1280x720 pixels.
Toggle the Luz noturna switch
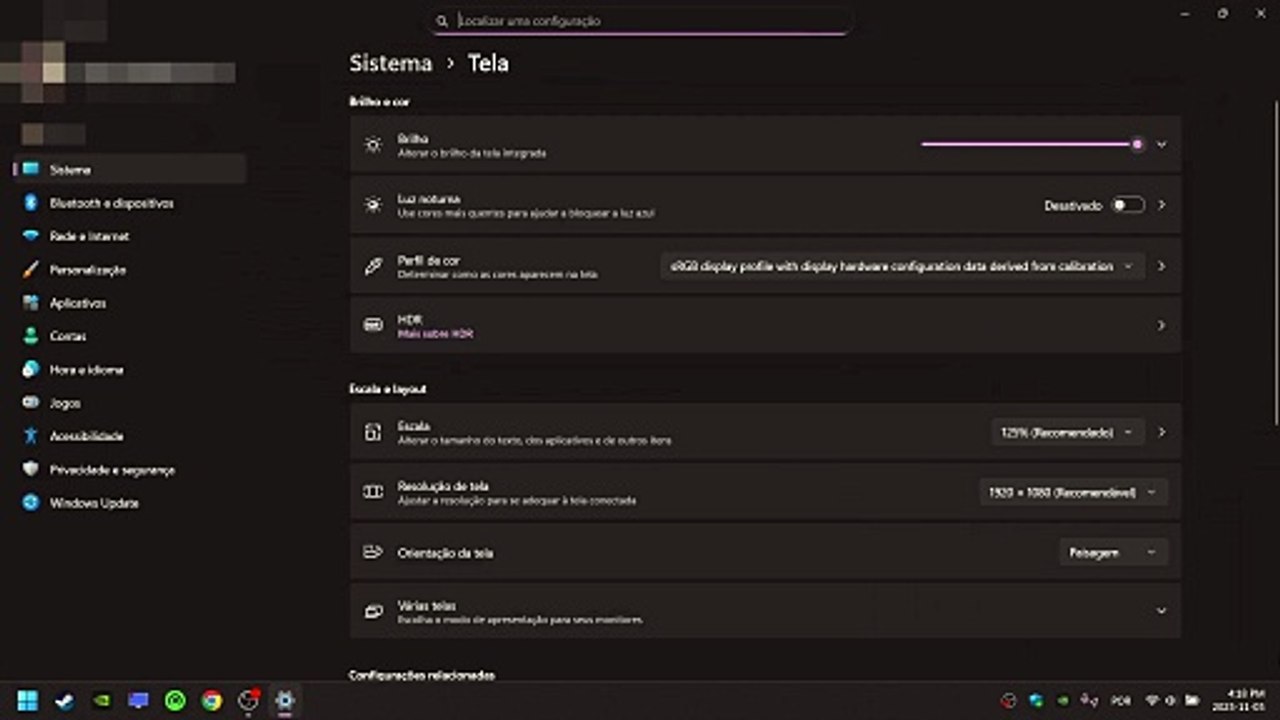pos(1128,205)
